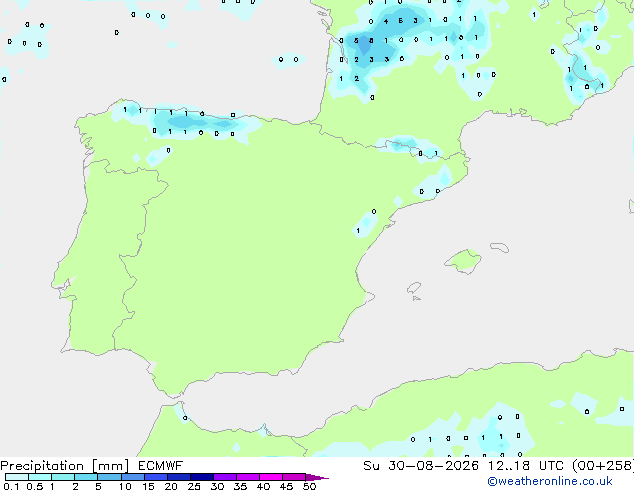Click the 5 to 10 mm legend swatch

(x=109, y=477)
